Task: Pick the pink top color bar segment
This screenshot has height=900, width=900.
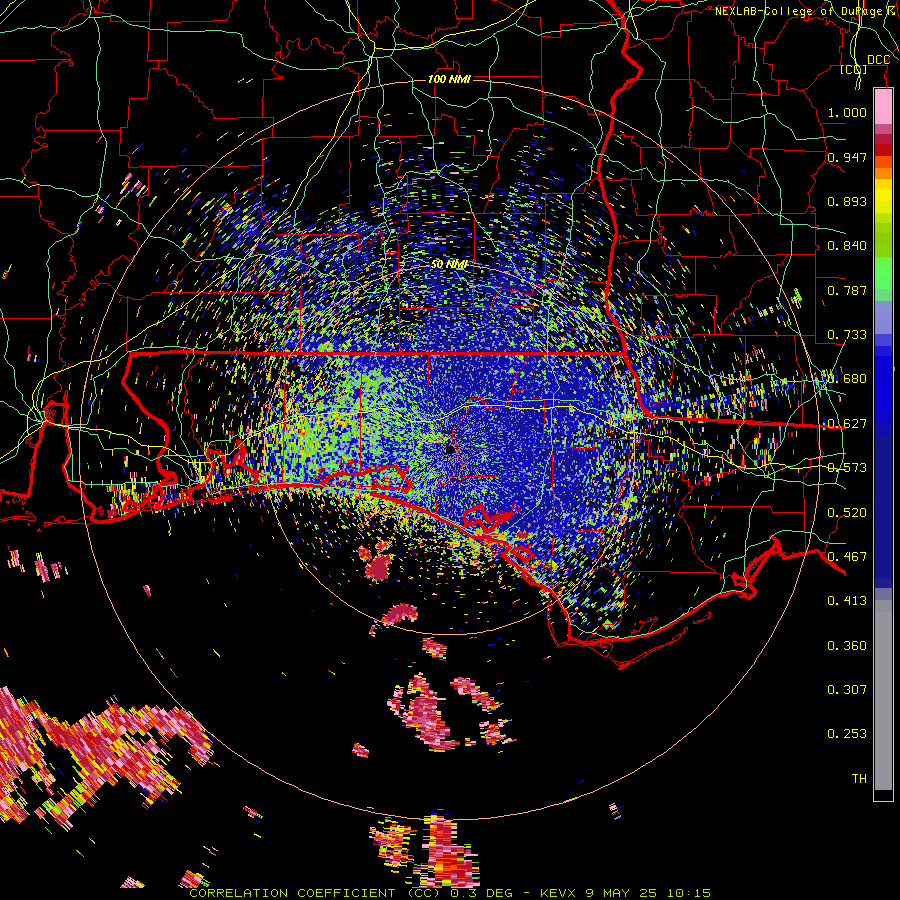Action: [883, 107]
